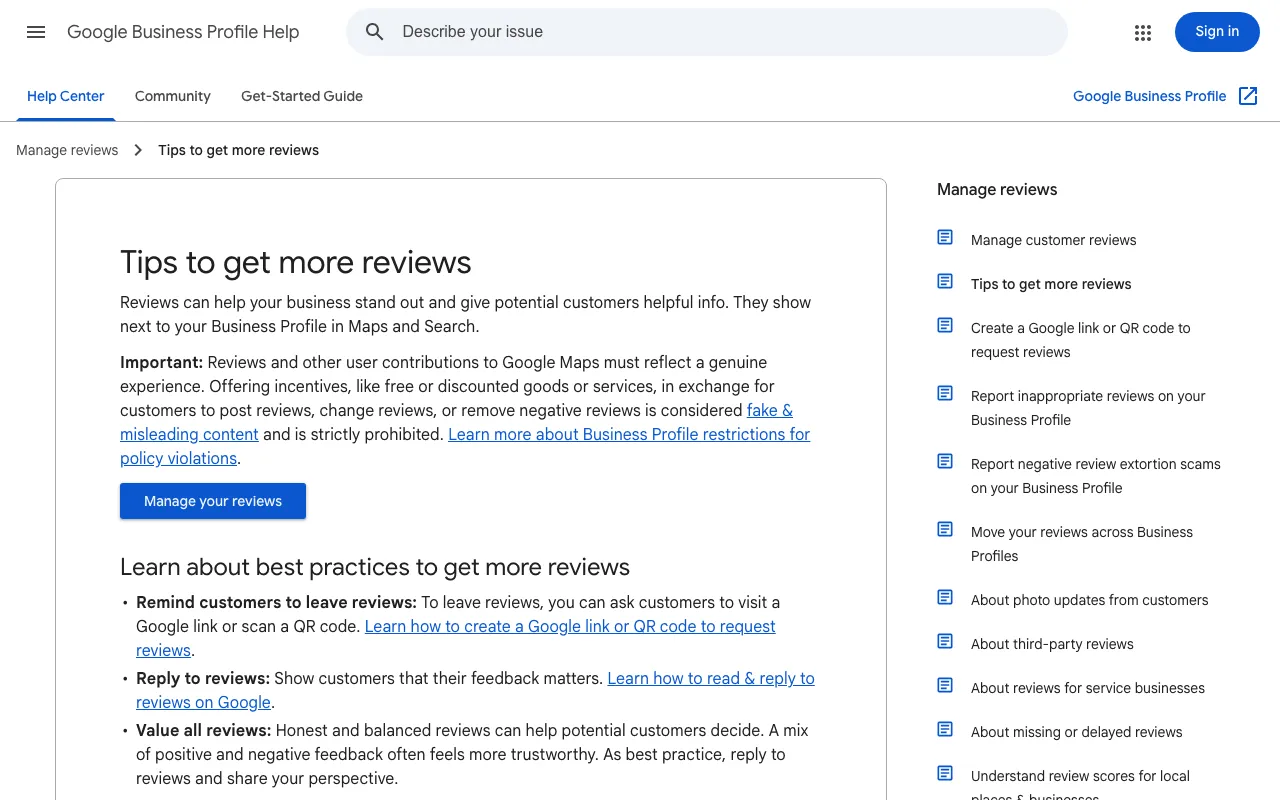Open Create a Google link or QR code article
Screen dimensions: 1280x800
[1081, 340]
